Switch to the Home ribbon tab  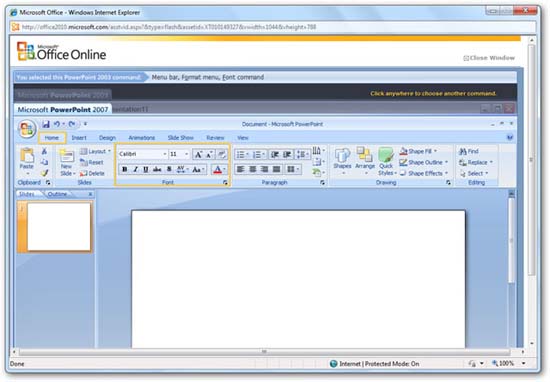pos(52,138)
